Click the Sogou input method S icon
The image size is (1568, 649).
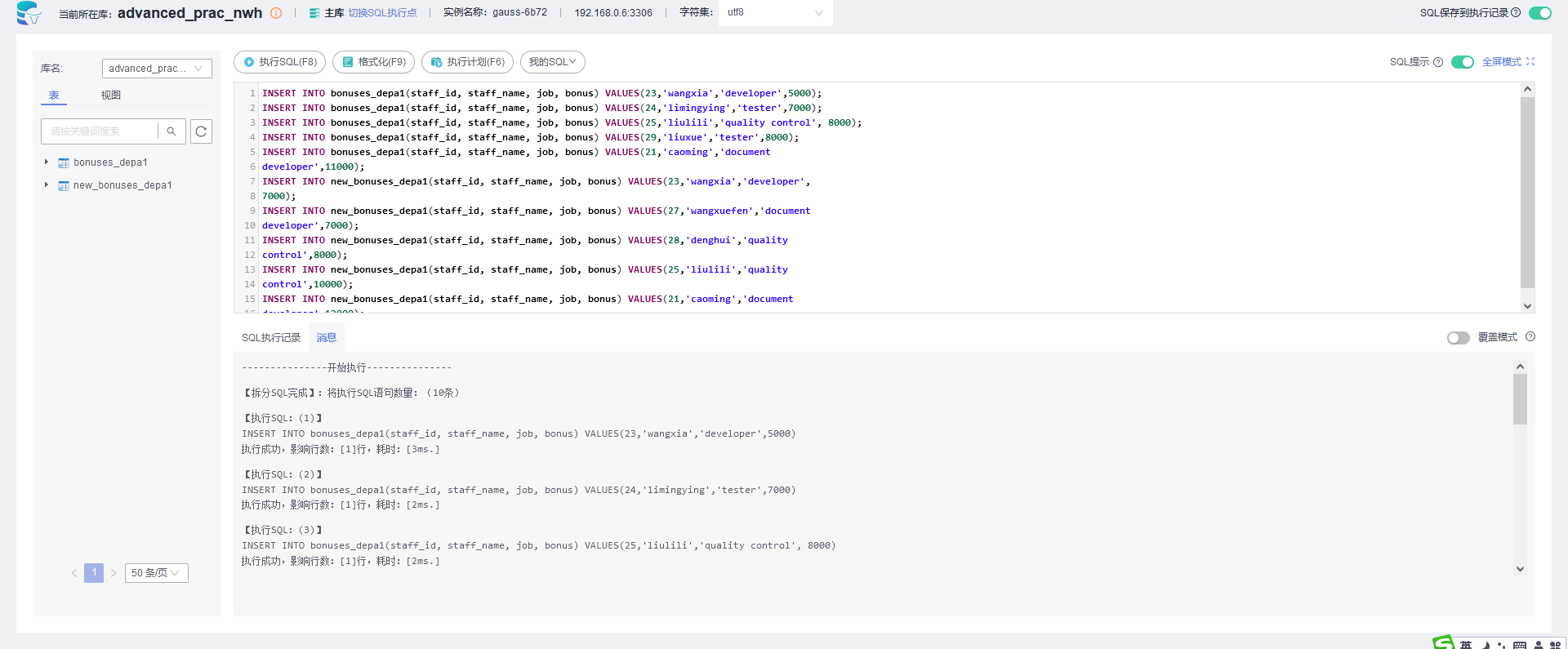click(1444, 642)
